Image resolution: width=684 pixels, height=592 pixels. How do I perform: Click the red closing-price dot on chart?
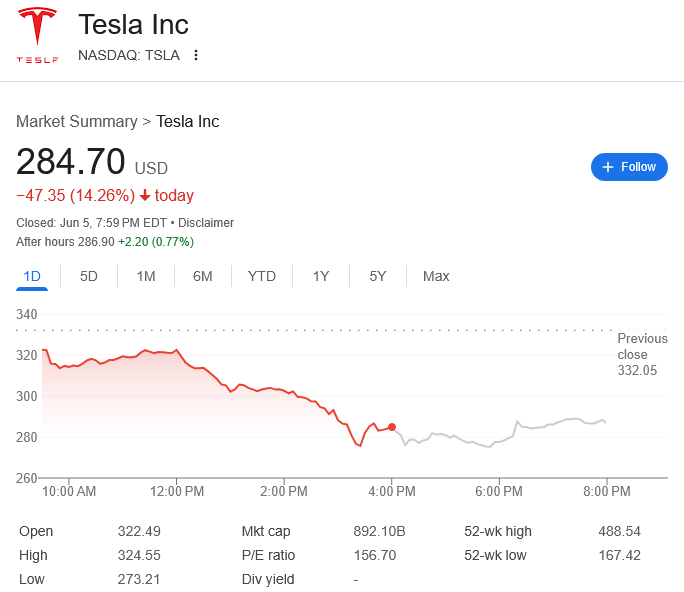click(392, 427)
